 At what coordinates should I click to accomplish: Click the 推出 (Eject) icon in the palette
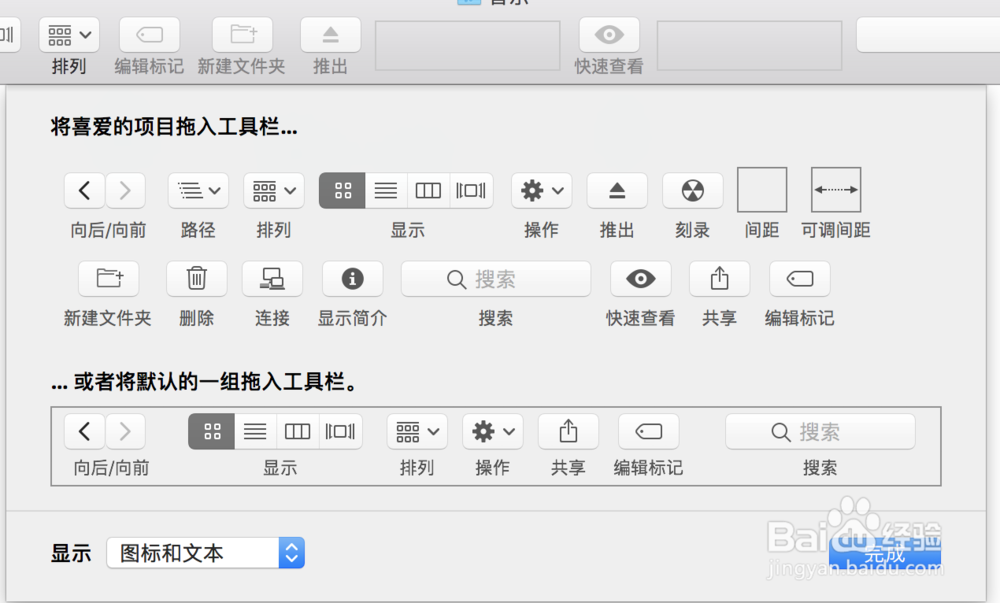(617, 190)
